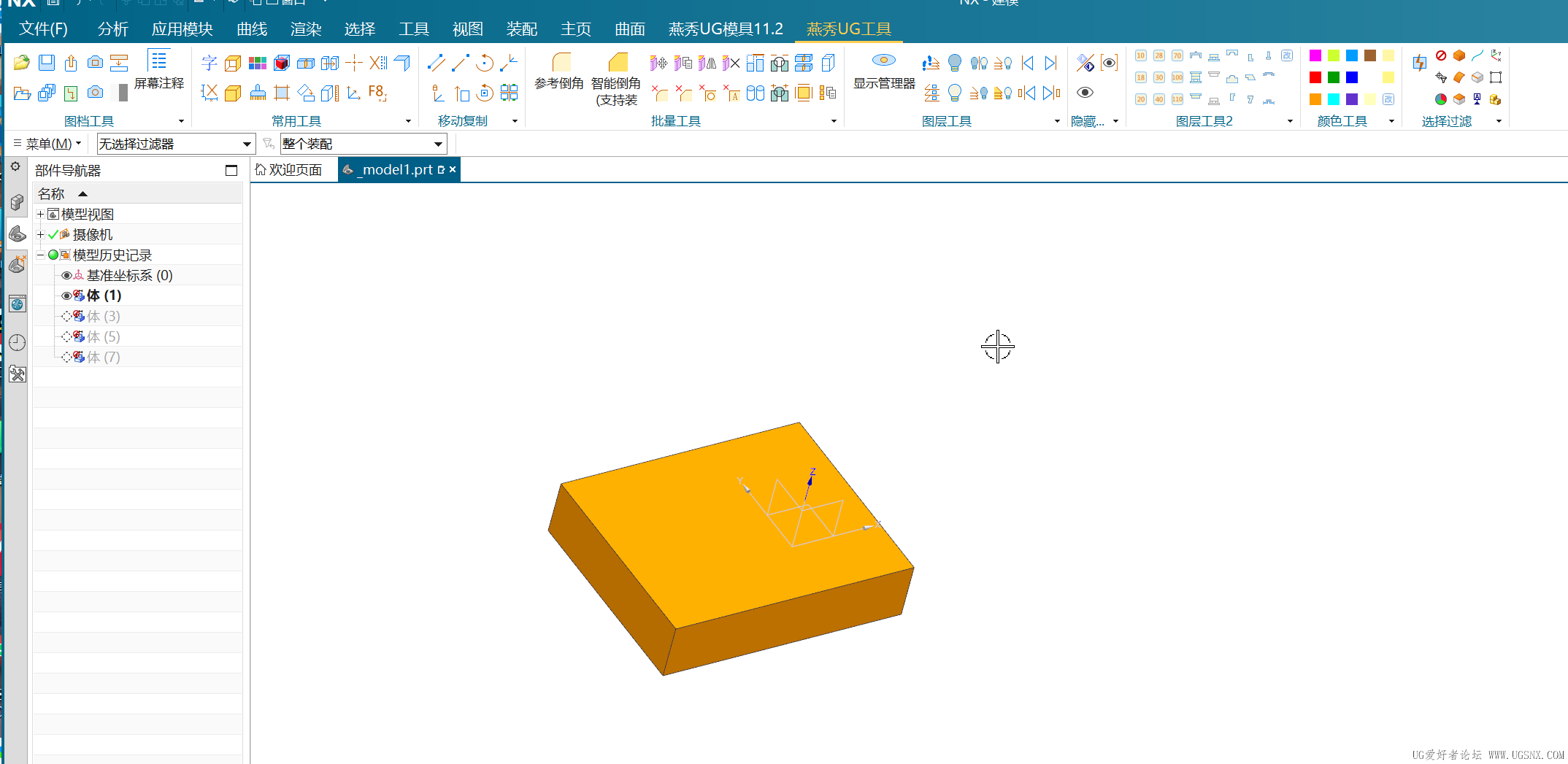Click the 智能倒角 smart chamfer icon
This screenshot has width=1568, height=764.
click(x=617, y=63)
